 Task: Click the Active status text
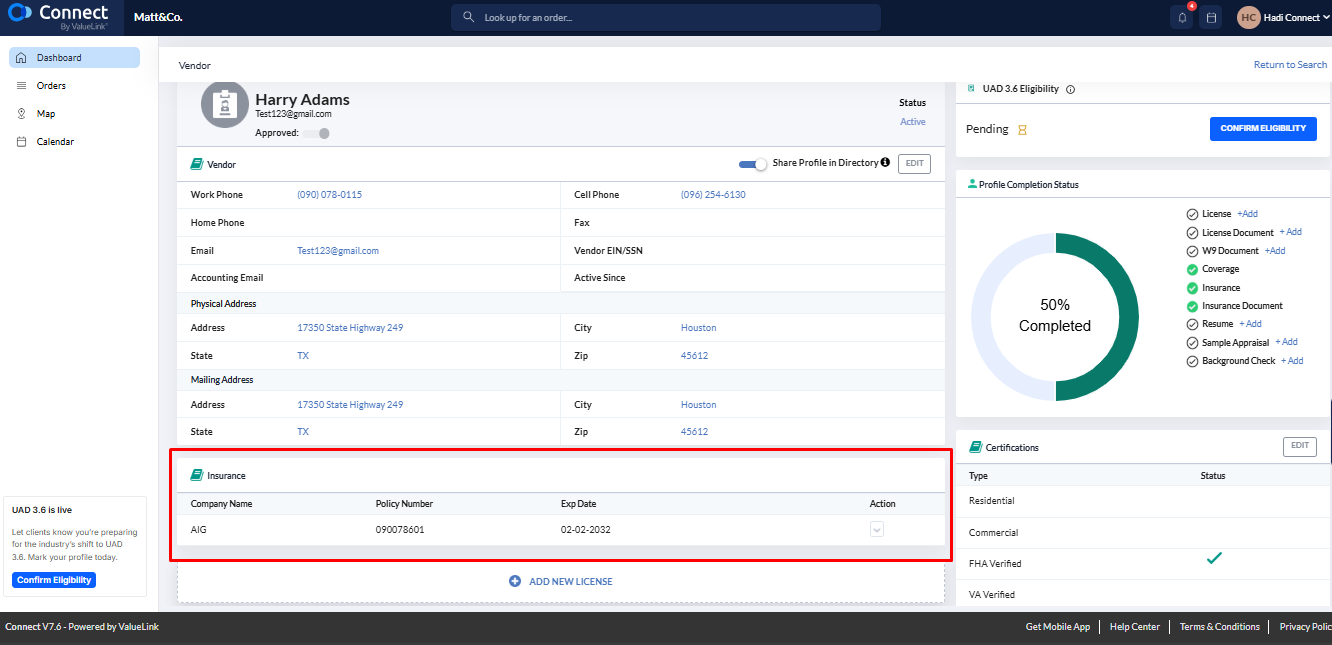[x=913, y=122]
